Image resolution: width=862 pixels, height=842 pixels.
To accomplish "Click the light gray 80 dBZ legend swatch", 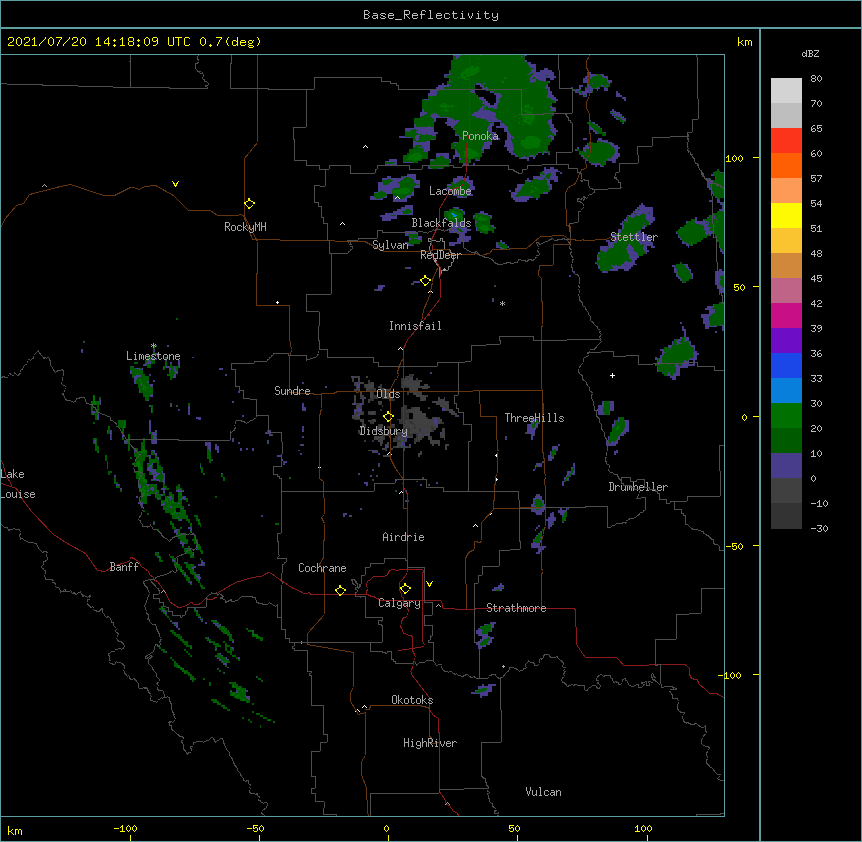I will point(786,91).
